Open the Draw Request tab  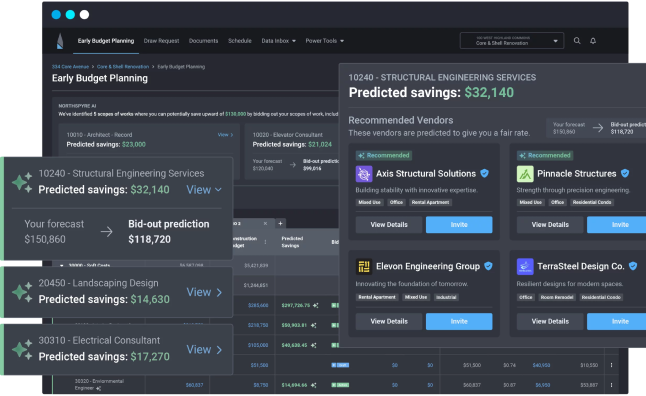tap(161, 41)
